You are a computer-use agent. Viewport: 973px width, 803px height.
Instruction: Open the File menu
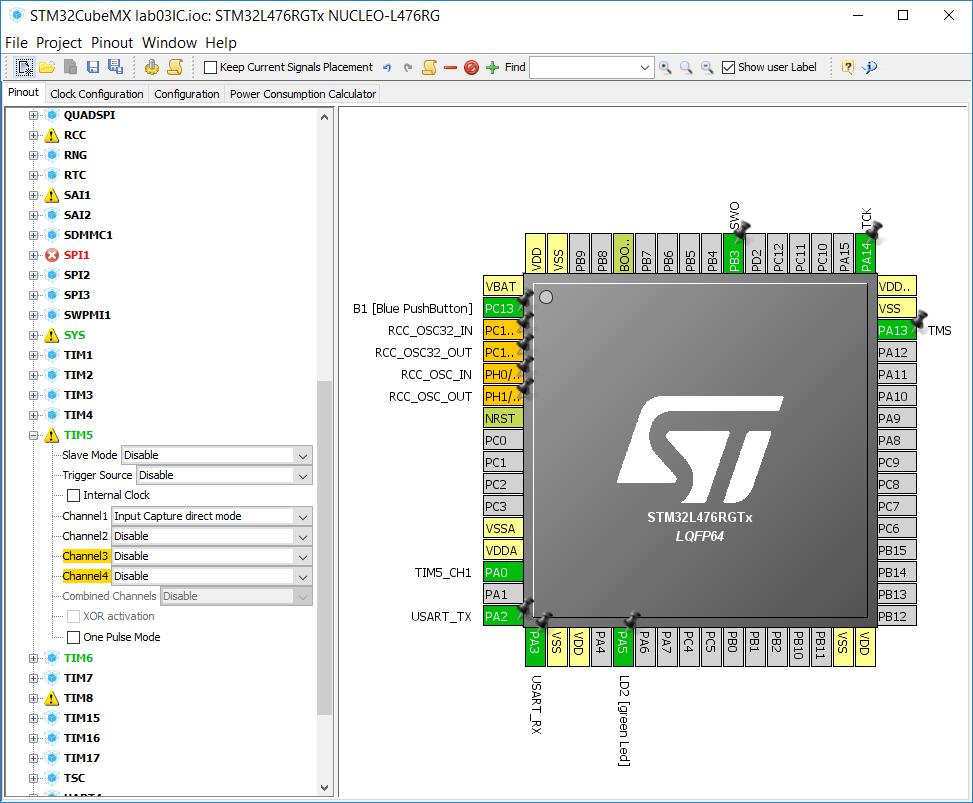point(16,43)
